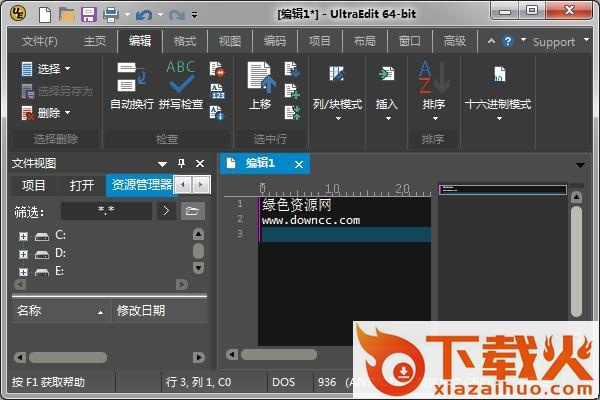Collapse the ribbon with the up caret
Viewport: 600px width, 400px height.
(491, 41)
